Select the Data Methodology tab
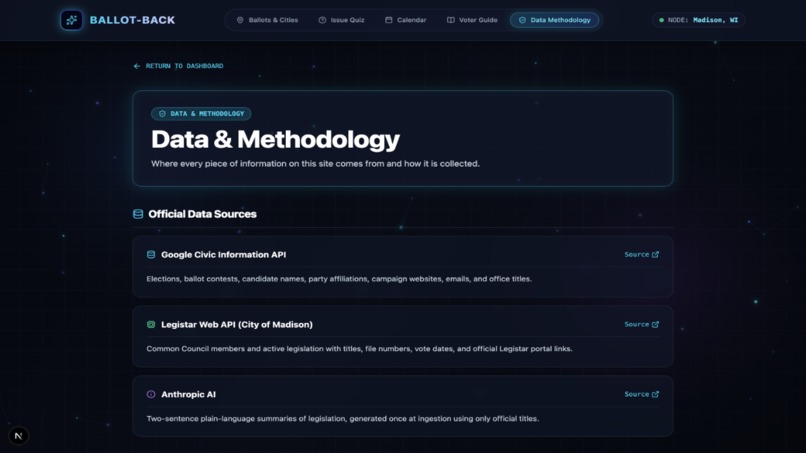806x453 pixels. [x=554, y=20]
